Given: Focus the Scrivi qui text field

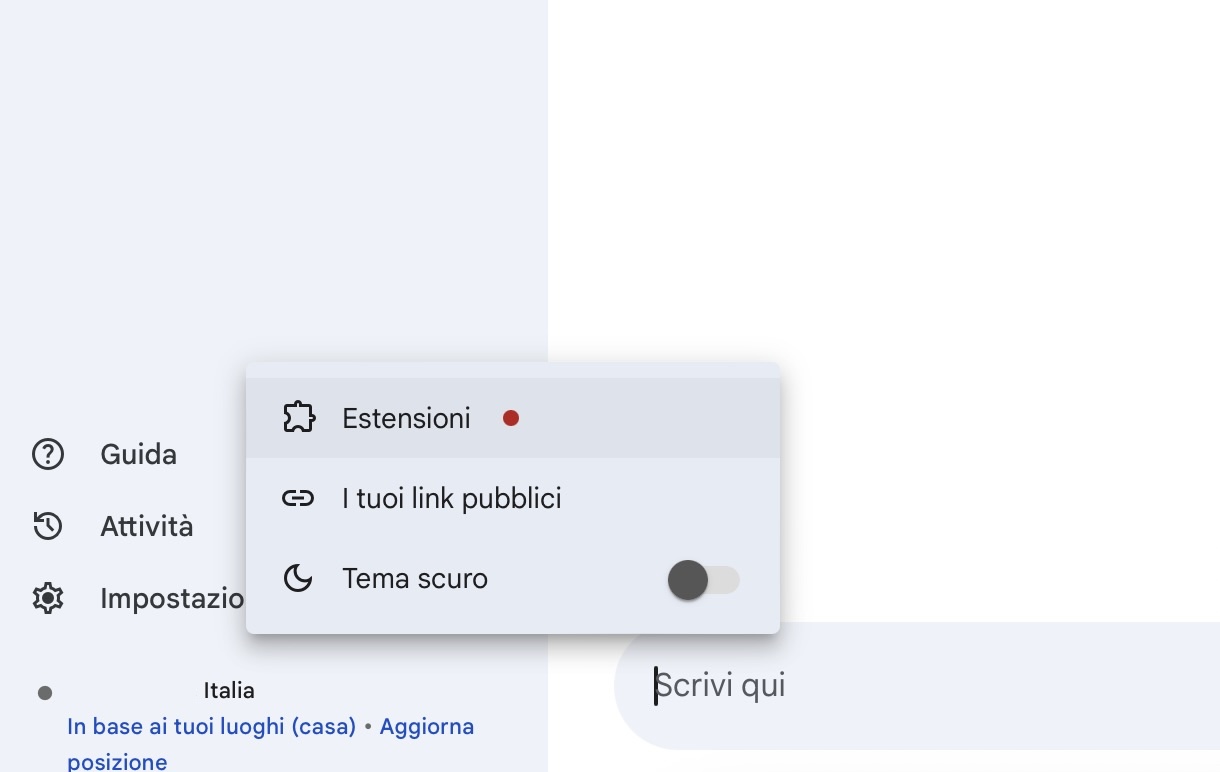Looking at the screenshot, I should (x=900, y=686).
